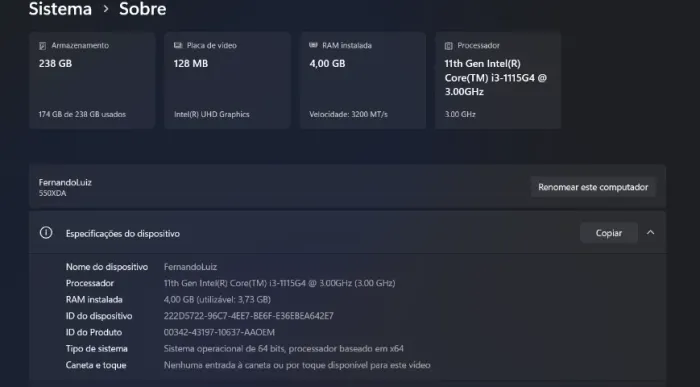Select the text 'Velocidade: 3200 MT/s'
The image size is (700, 387).
[349, 114]
